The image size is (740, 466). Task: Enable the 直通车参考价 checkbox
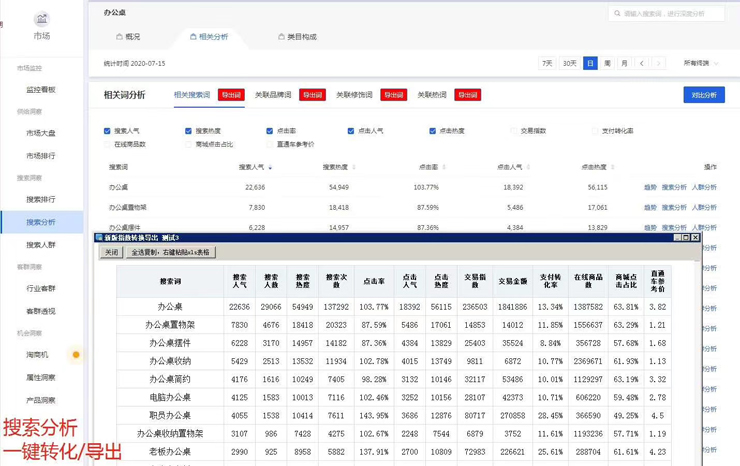pyautogui.click(x=269, y=144)
